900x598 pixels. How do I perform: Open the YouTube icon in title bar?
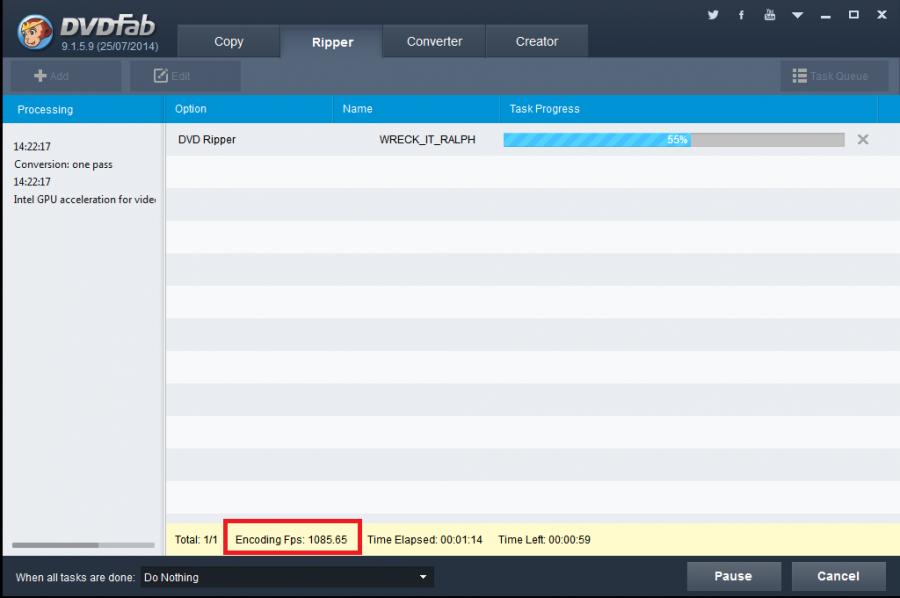pyautogui.click(x=770, y=15)
